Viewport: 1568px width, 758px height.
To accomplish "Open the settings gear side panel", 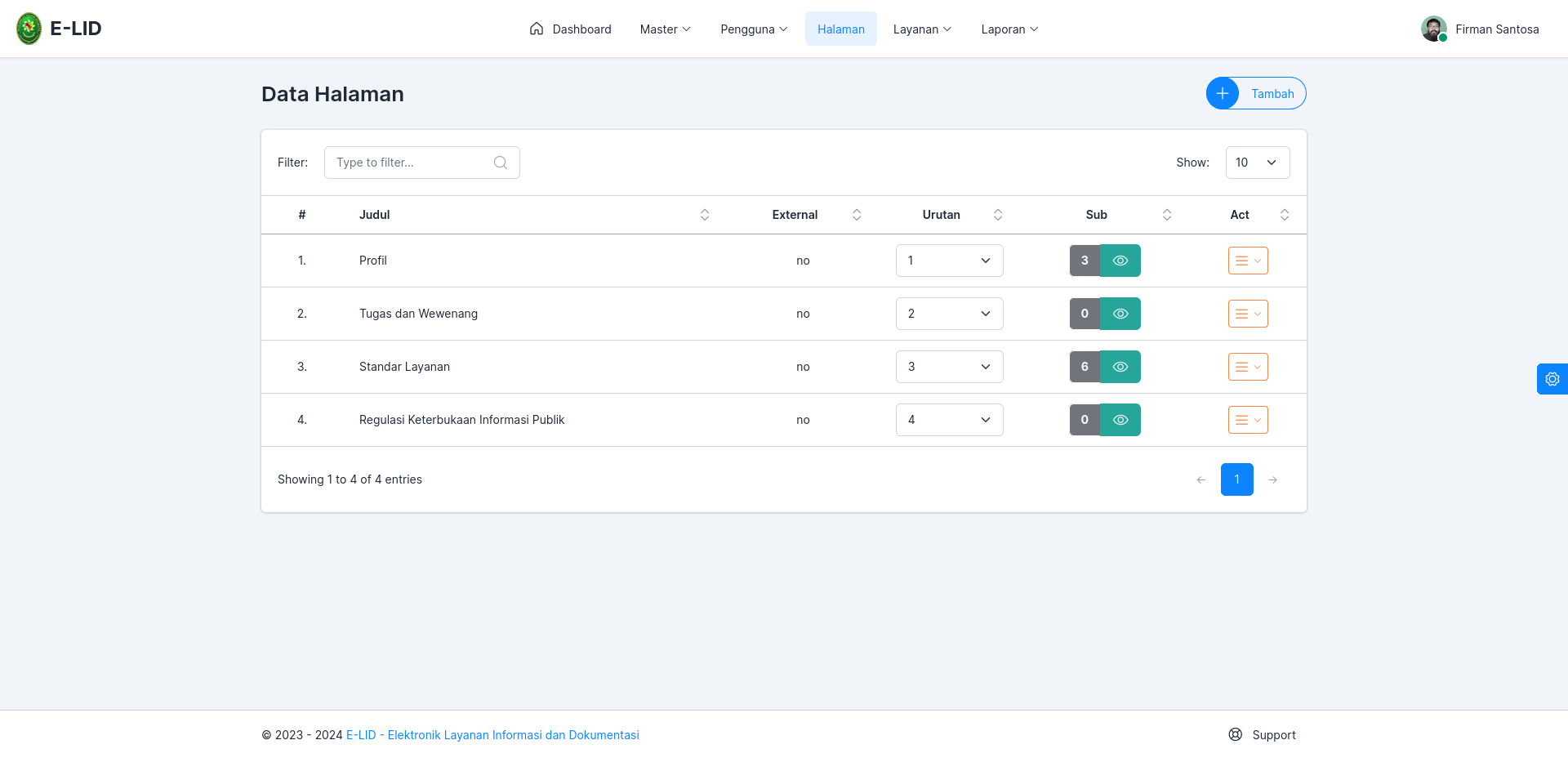I will [x=1552, y=379].
